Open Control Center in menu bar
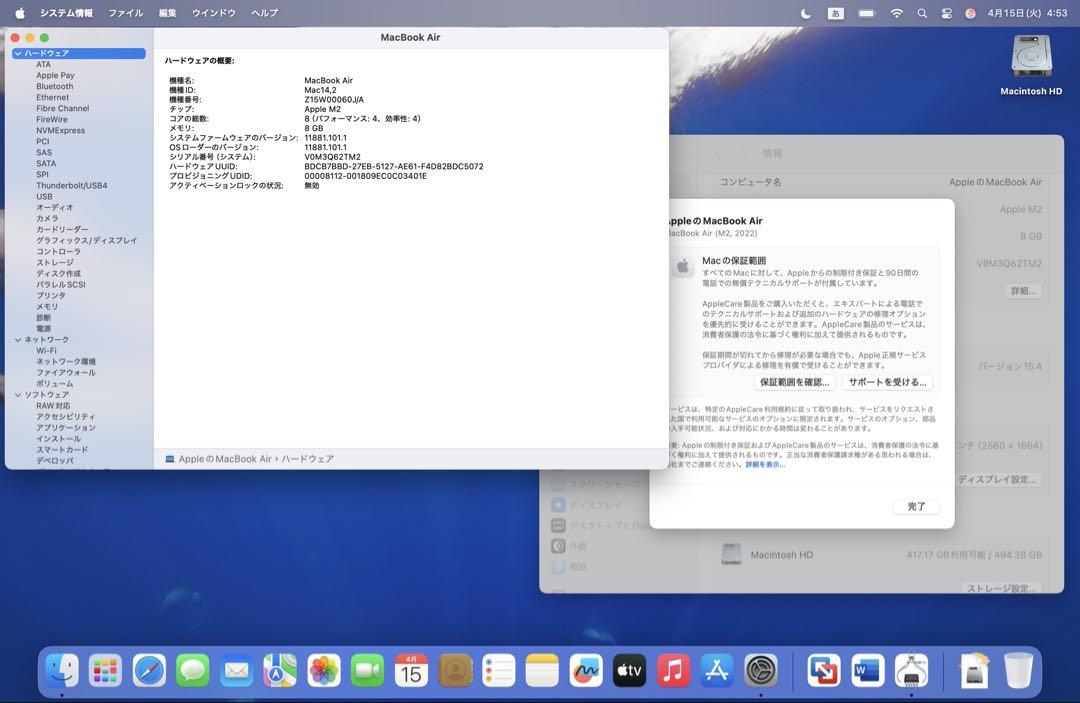 946,13
